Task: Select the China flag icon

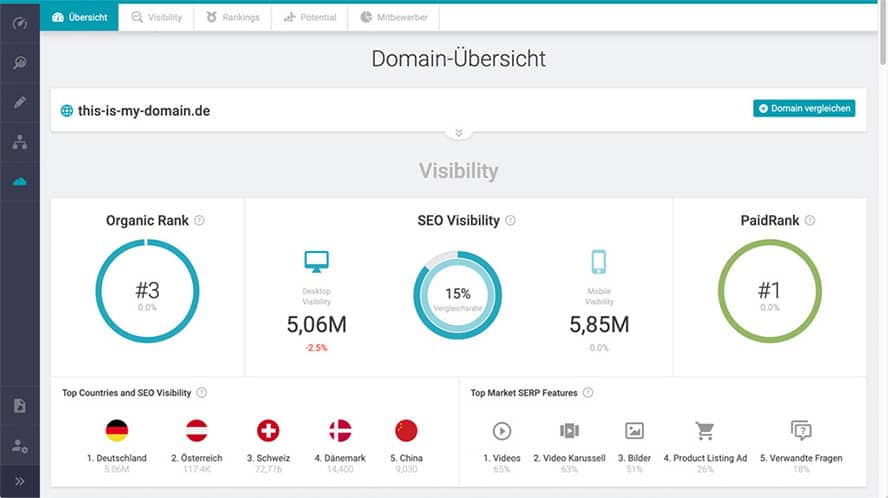Action: pyautogui.click(x=406, y=431)
